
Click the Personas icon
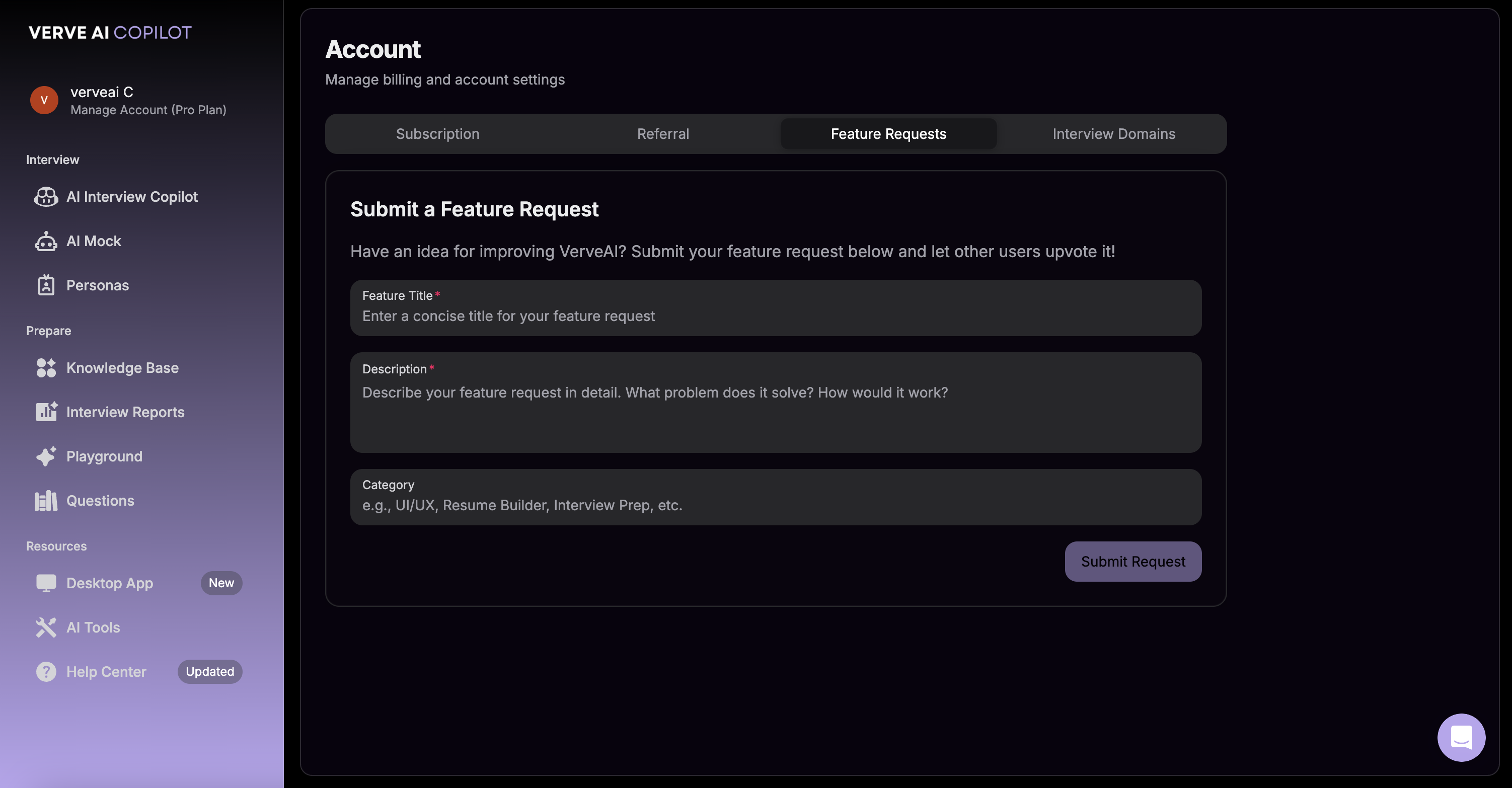(x=46, y=285)
